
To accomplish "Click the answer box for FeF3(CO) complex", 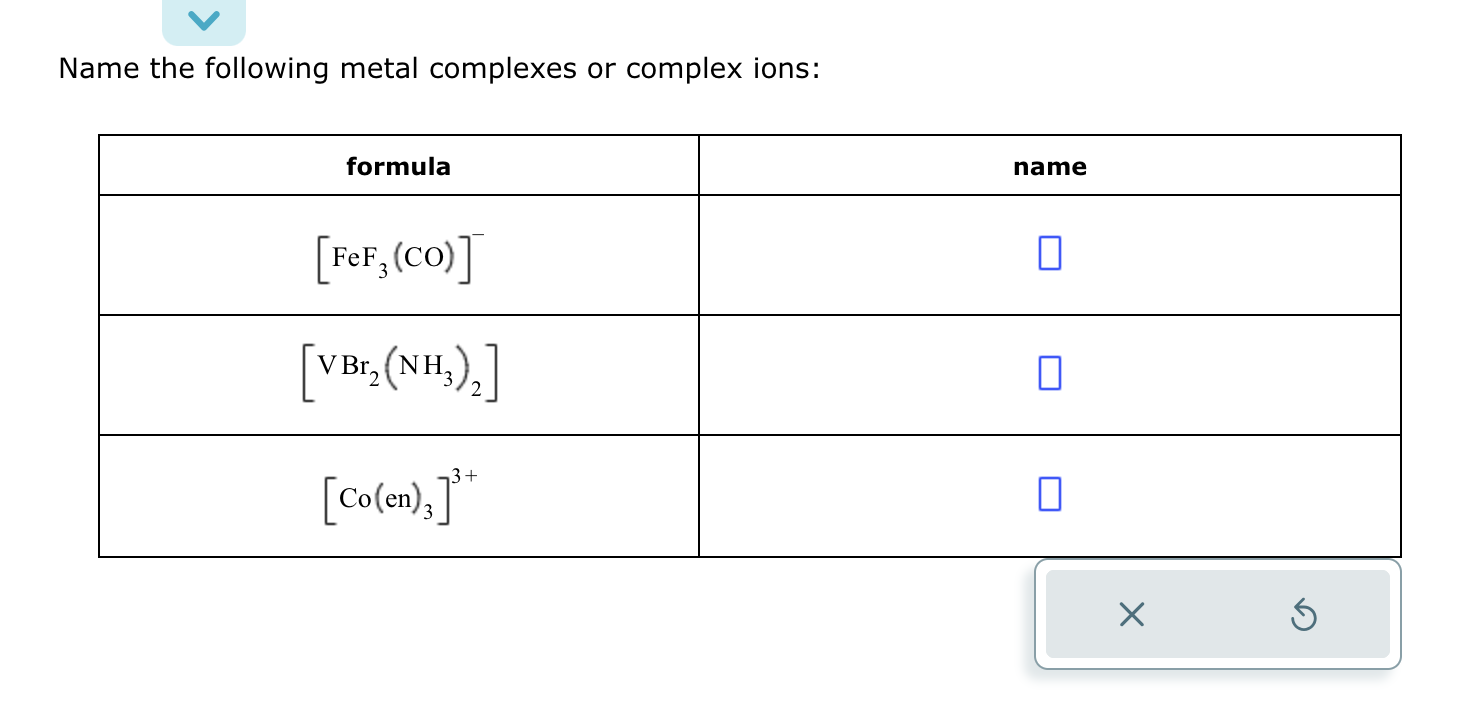I will pyautogui.click(x=1048, y=253).
